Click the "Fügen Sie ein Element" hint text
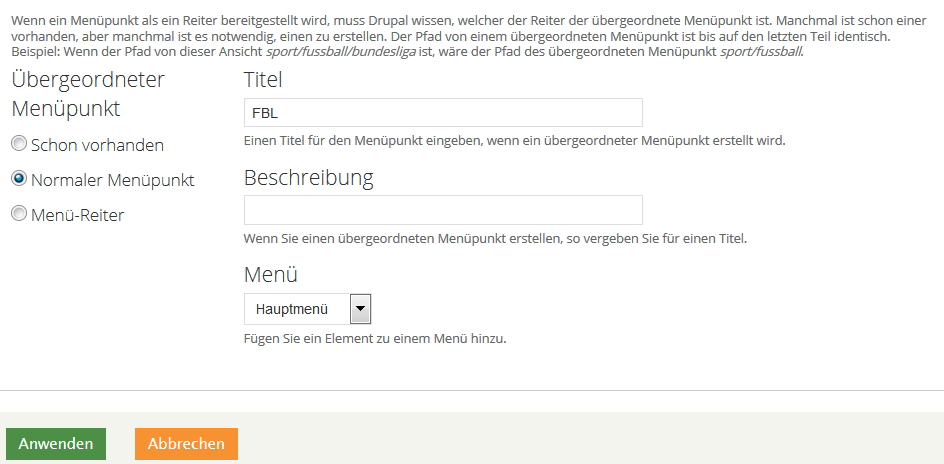This screenshot has height=464, width=944. [375, 339]
